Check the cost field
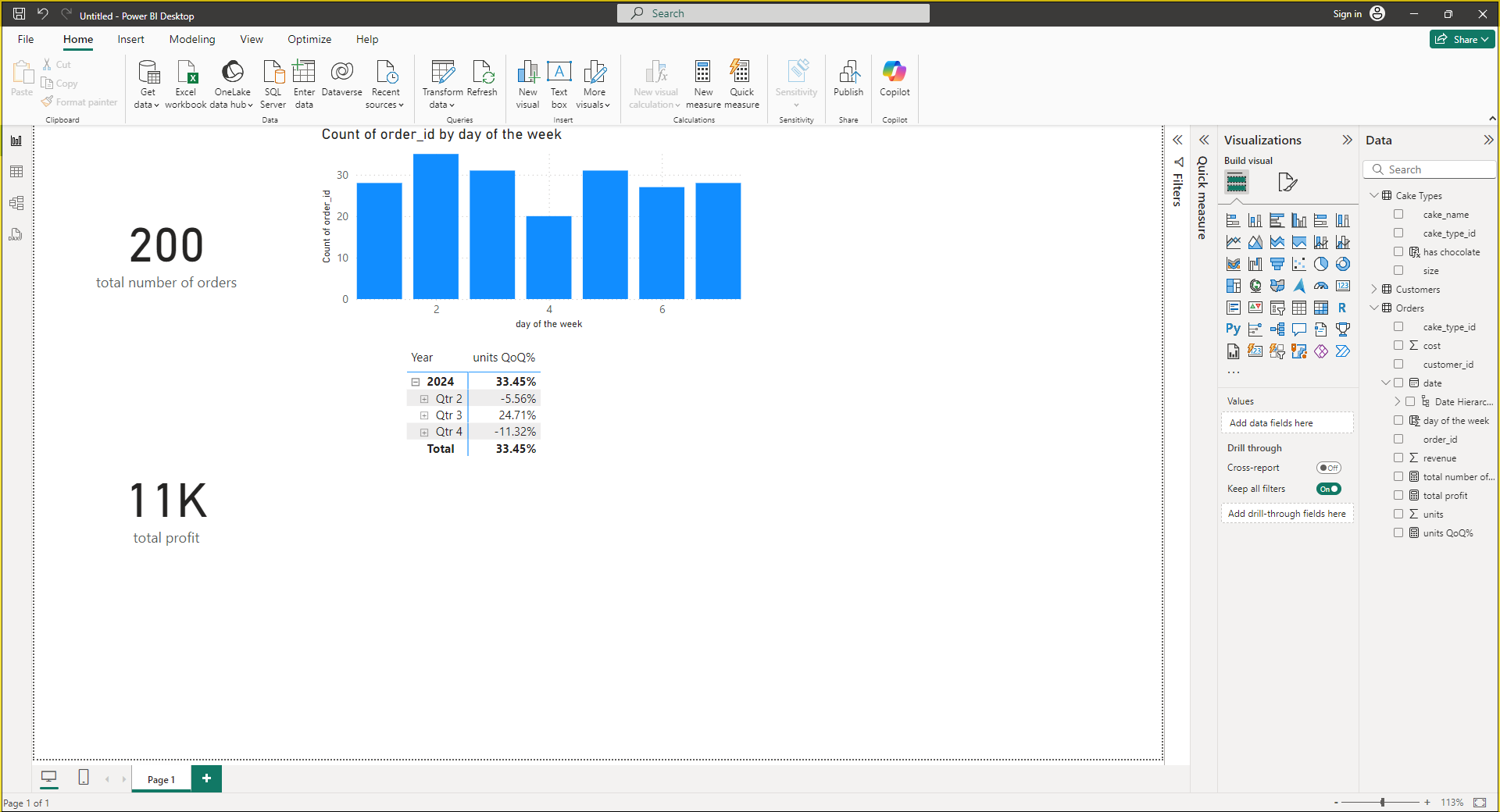The height and width of the screenshot is (812, 1500). tap(1398, 346)
